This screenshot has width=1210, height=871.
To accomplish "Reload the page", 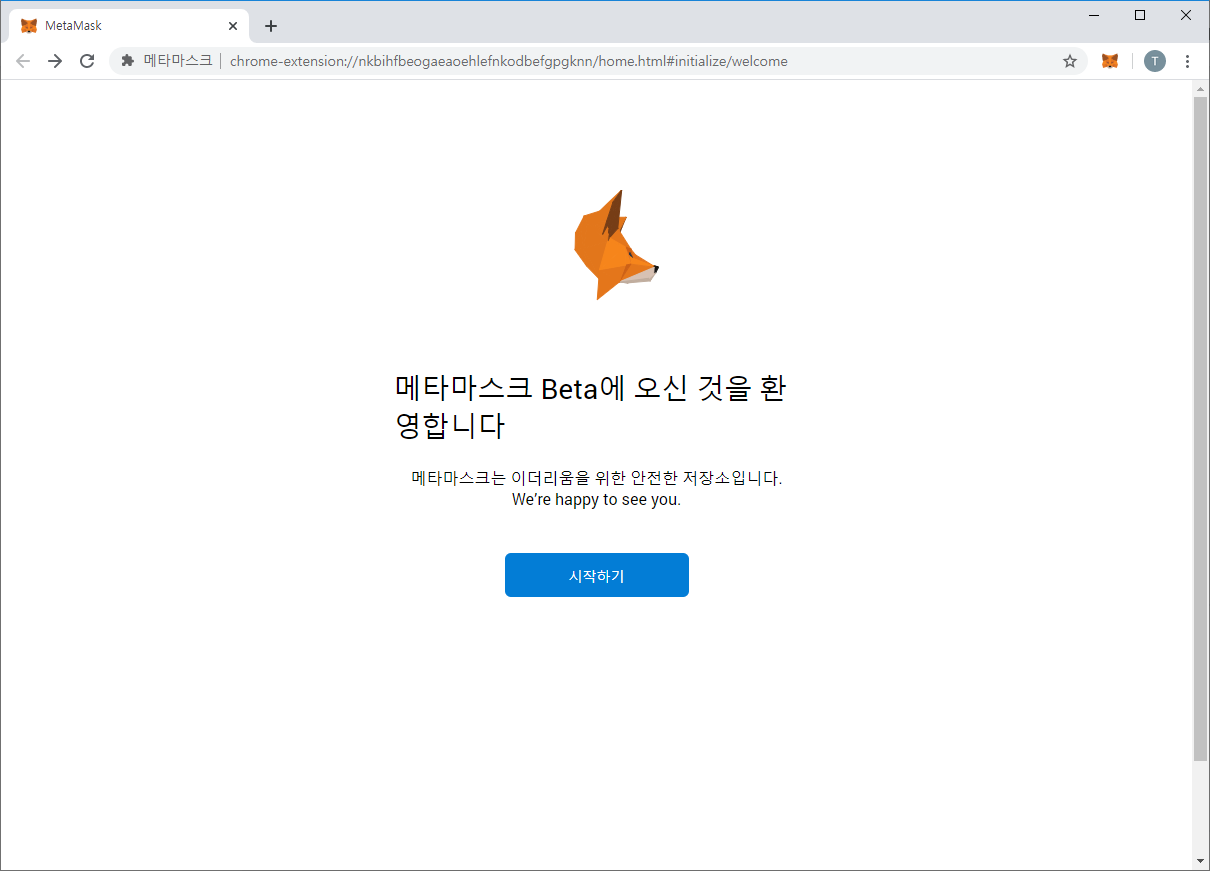I will point(87,61).
